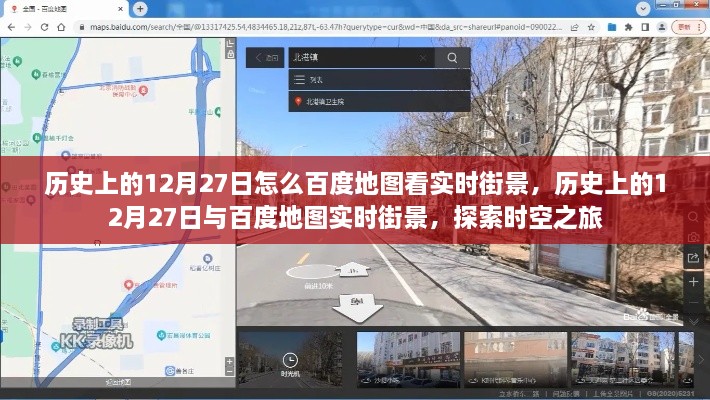
Task: Click the forward arrow on the road
Action: click(352, 269)
